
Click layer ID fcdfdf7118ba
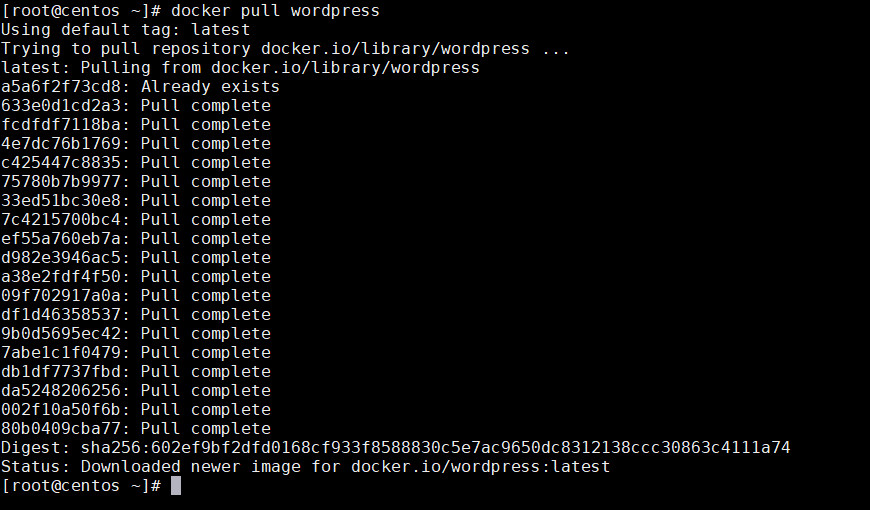coord(65,125)
